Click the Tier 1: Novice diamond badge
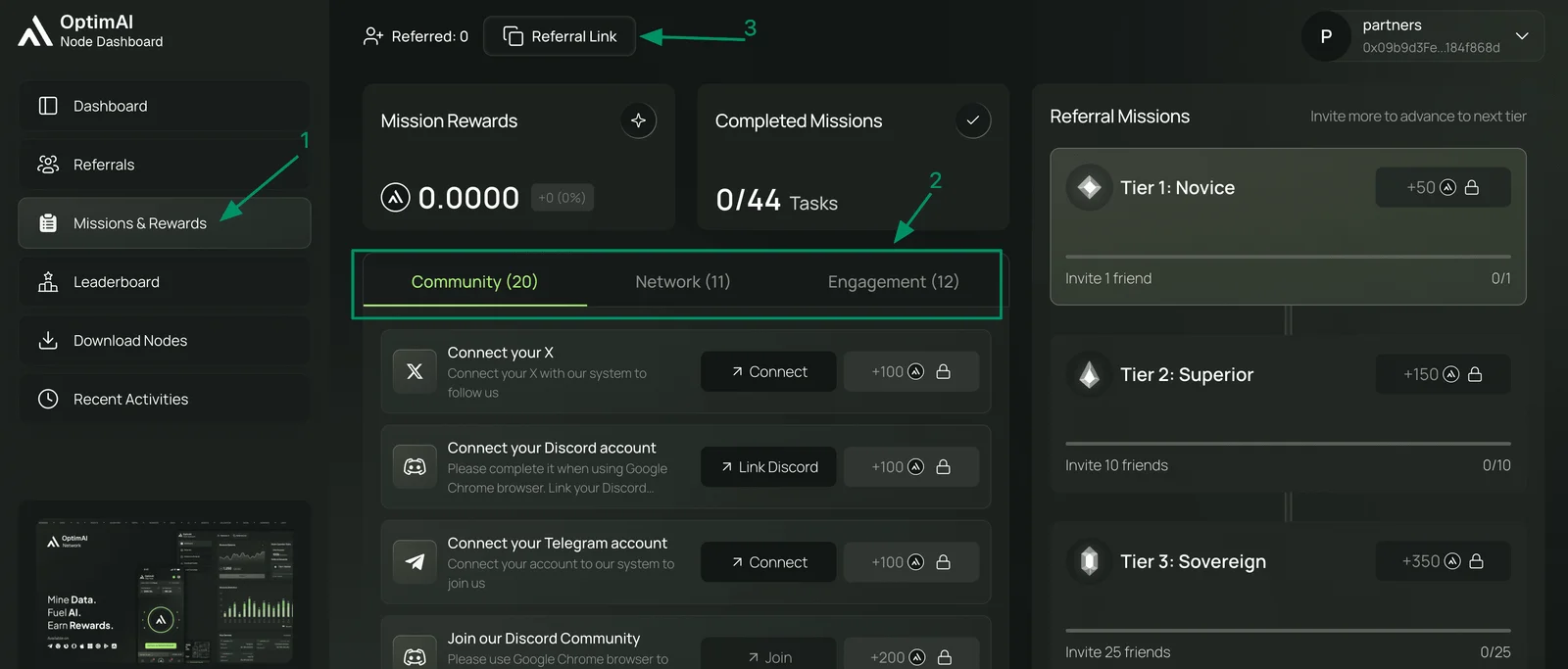 (1089, 188)
